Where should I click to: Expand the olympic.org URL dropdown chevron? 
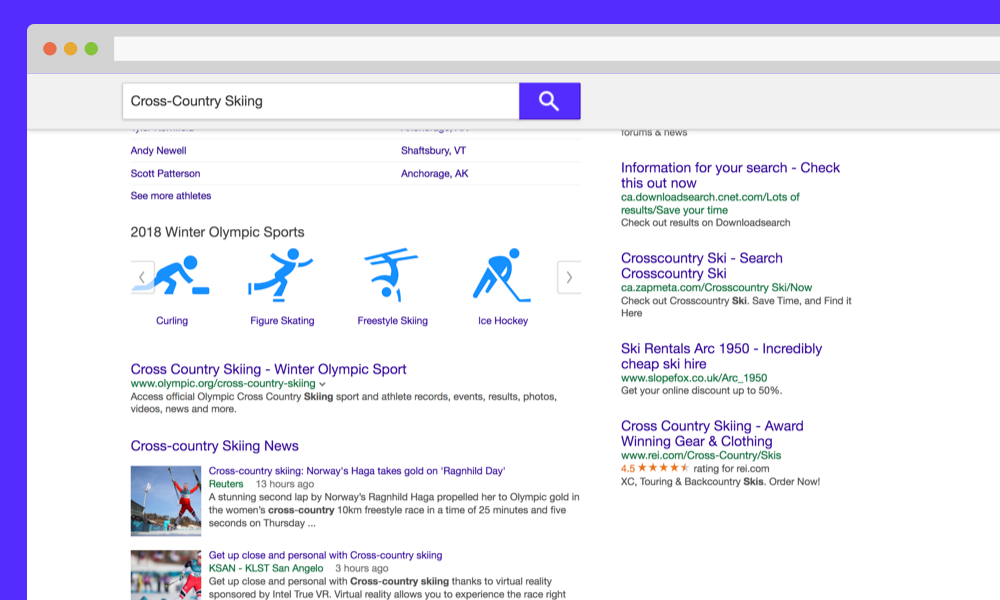(320, 382)
